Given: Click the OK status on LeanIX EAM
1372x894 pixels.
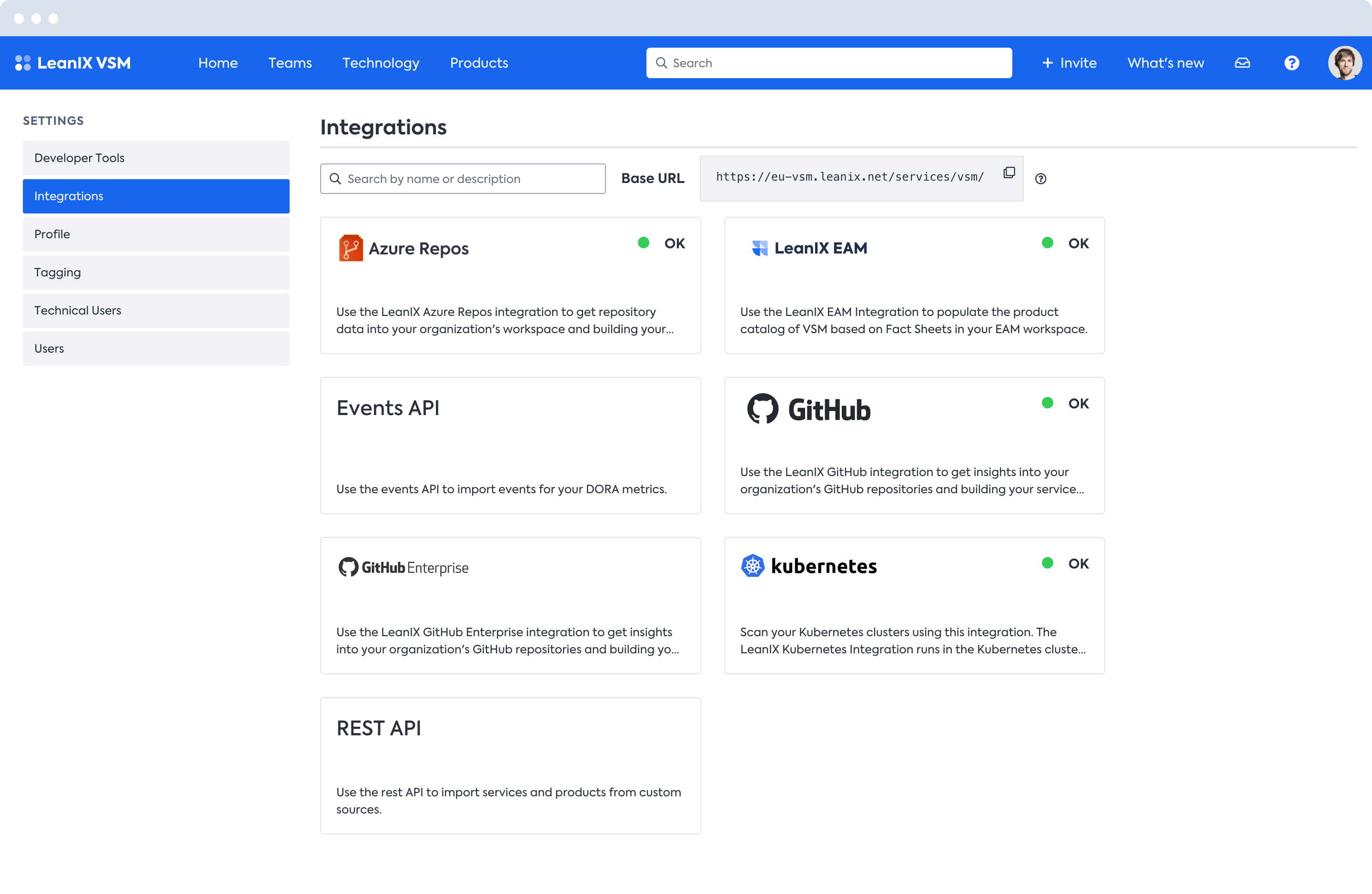Looking at the screenshot, I should point(1079,244).
